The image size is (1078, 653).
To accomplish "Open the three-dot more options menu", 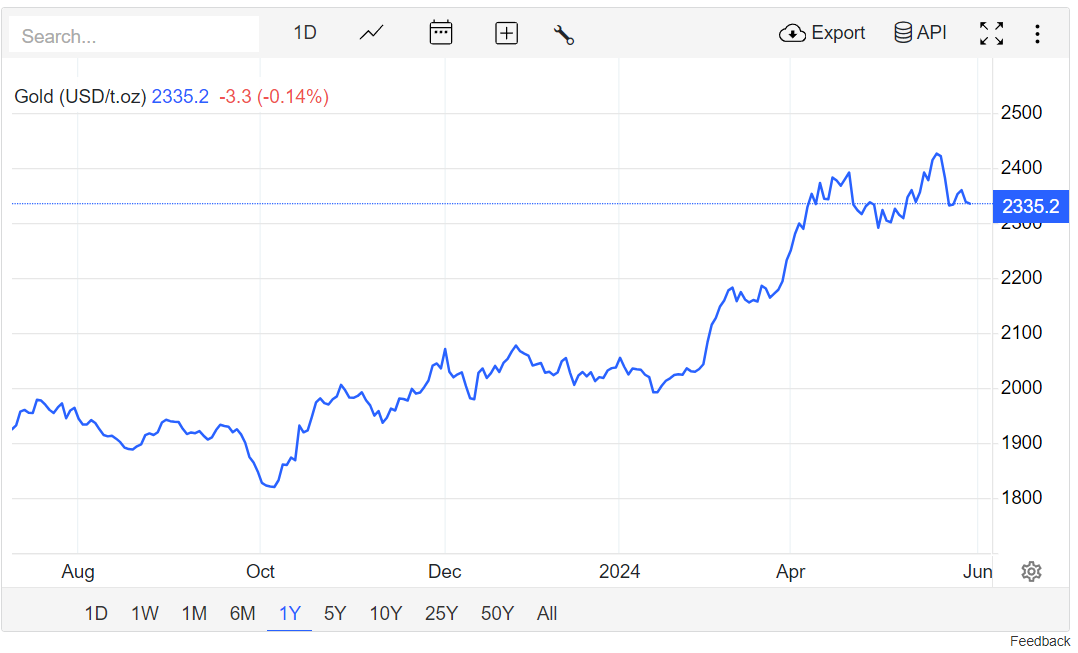I will pos(1037,34).
